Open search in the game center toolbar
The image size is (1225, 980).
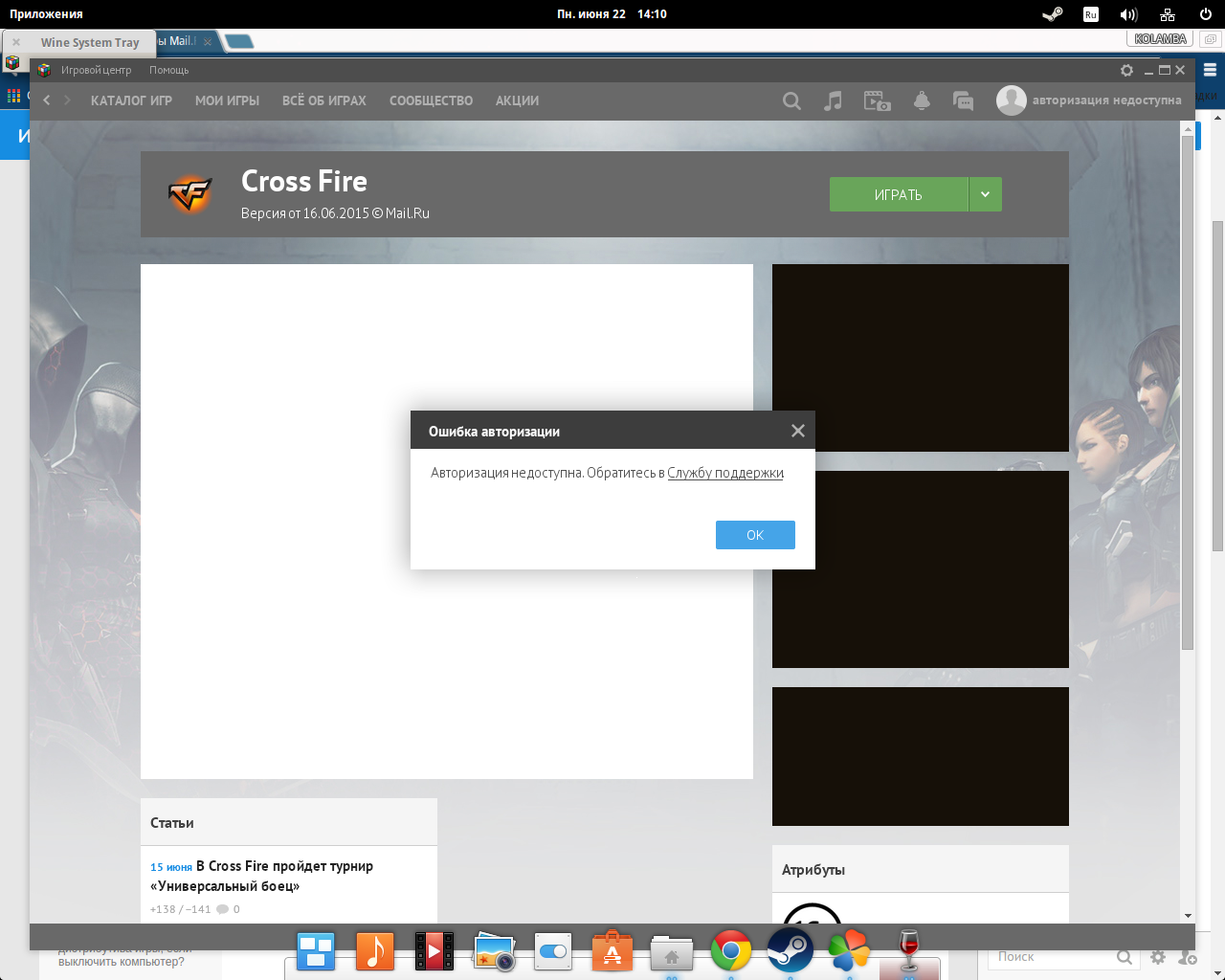coord(791,100)
